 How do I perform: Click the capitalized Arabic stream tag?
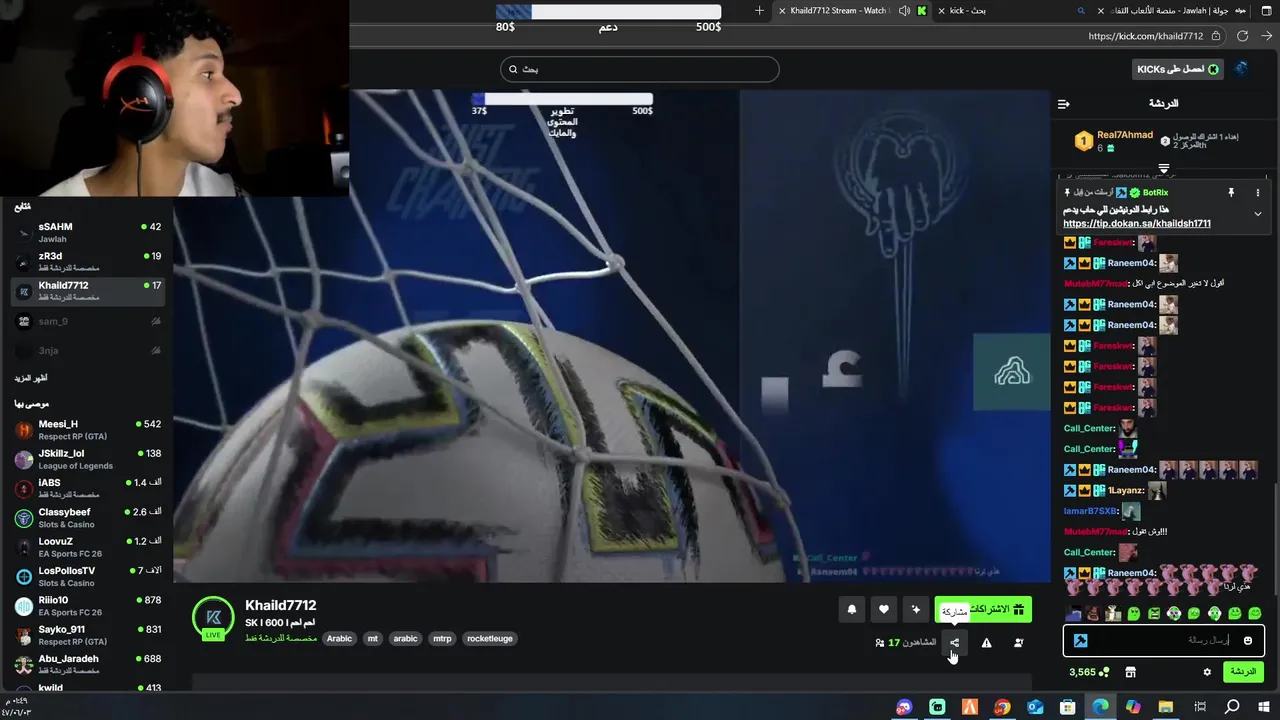[x=340, y=638]
